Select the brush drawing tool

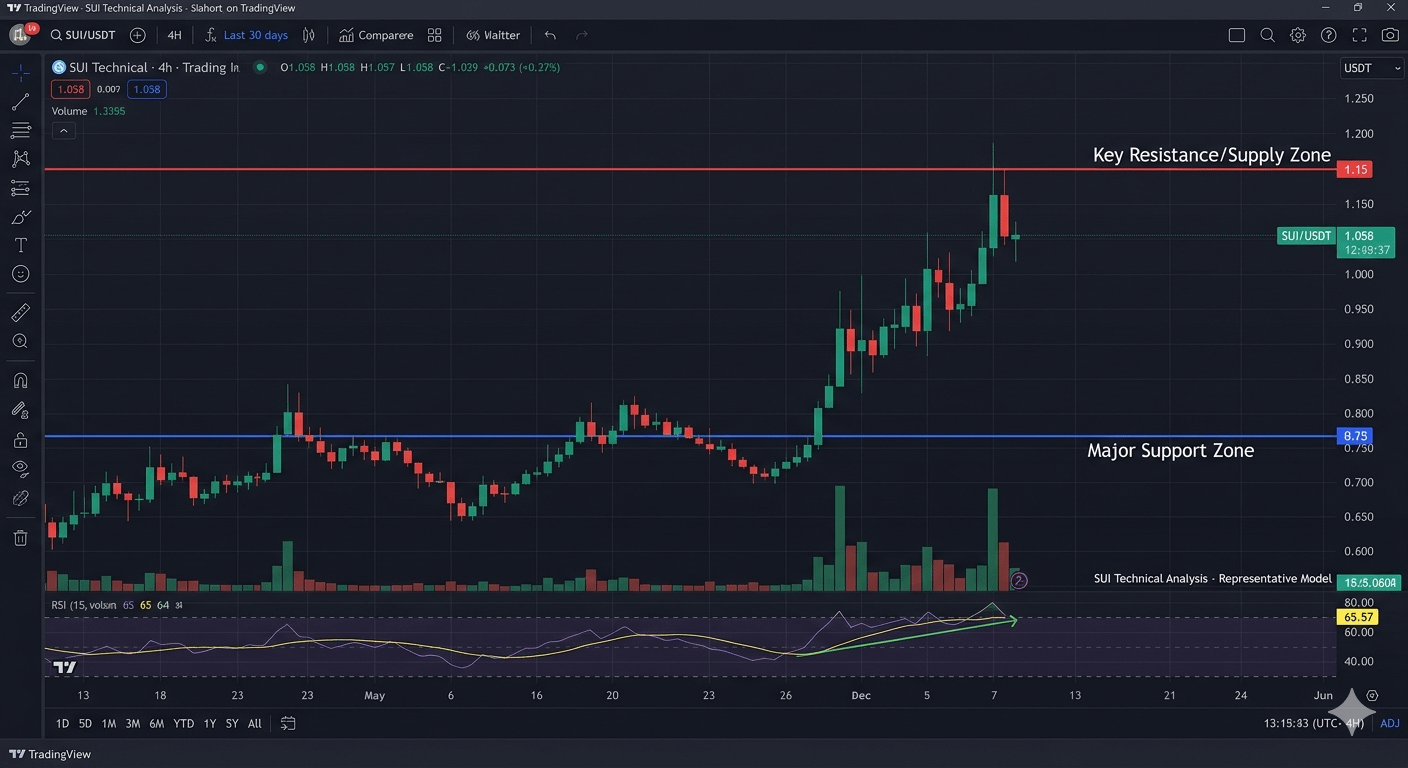(20, 217)
